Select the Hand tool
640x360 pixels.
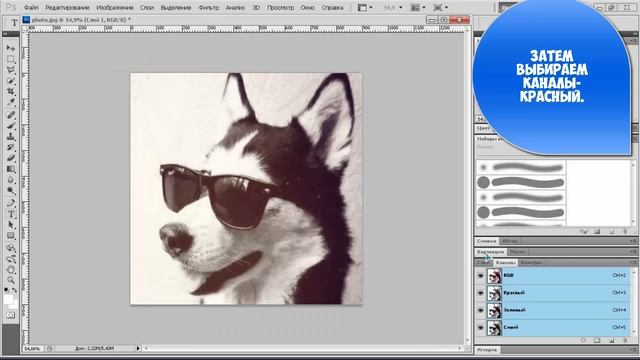click(11, 269)
